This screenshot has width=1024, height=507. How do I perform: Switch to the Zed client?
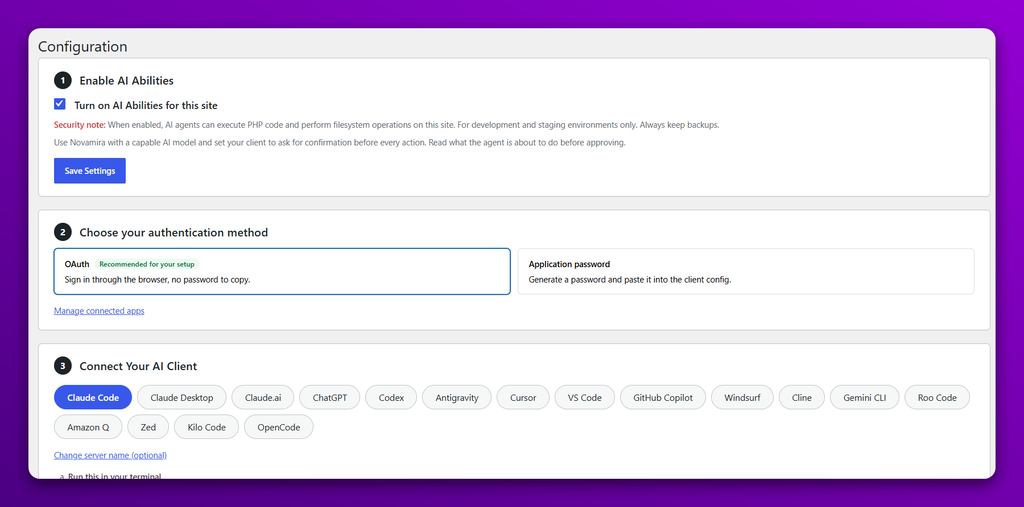tap(148, 427)
